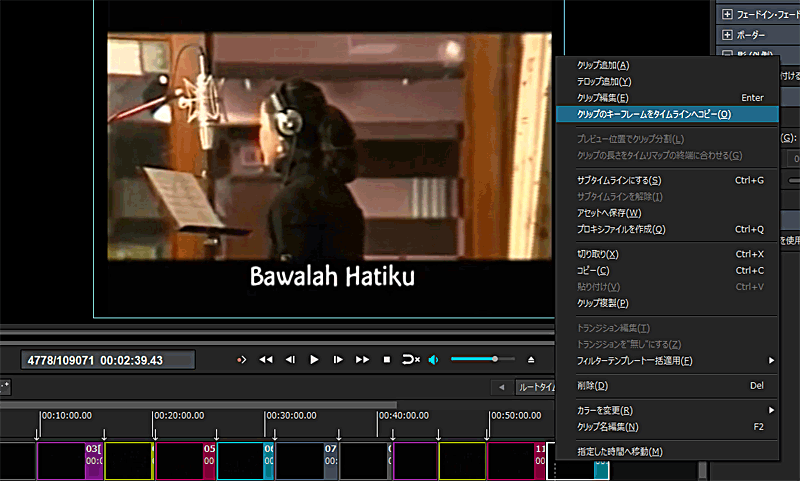The height and width of the screenshot is (481, 800).
Task: Toggle the loop playback icon
Action: click(411, 360)
